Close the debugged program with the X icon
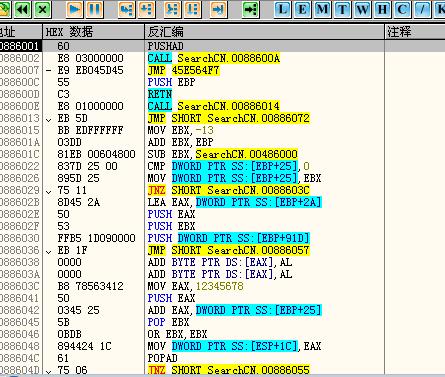The image size is (445, 377). pyautogui.click(x=43, y=9)
